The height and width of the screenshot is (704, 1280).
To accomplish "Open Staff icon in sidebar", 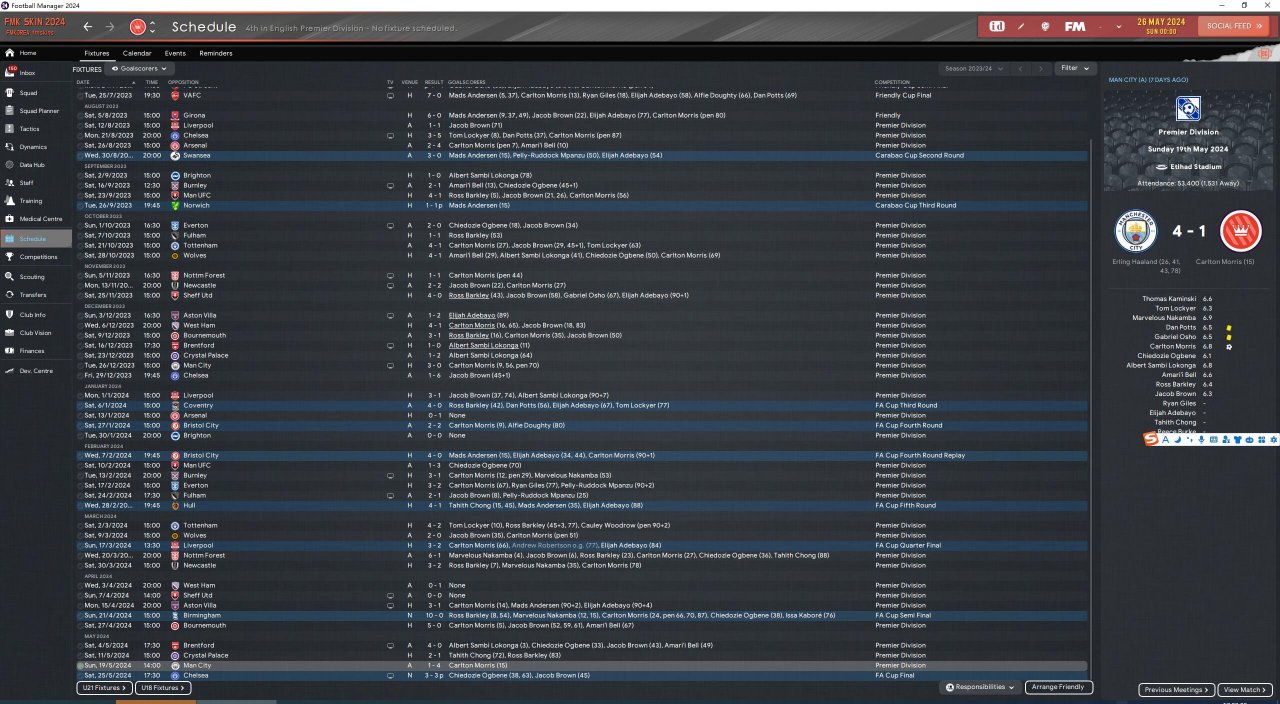I will [x=10, y=183].
